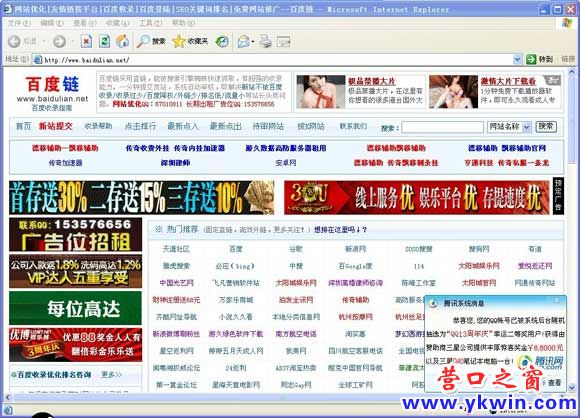Click the Windows flag logo throbber
The height and width of the screenshot is (418, 580).
click(567, 23)
